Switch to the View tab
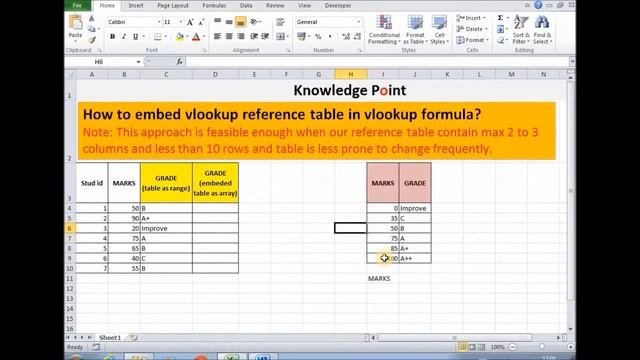Screen dimensions: 640x360 click(304, 6)
